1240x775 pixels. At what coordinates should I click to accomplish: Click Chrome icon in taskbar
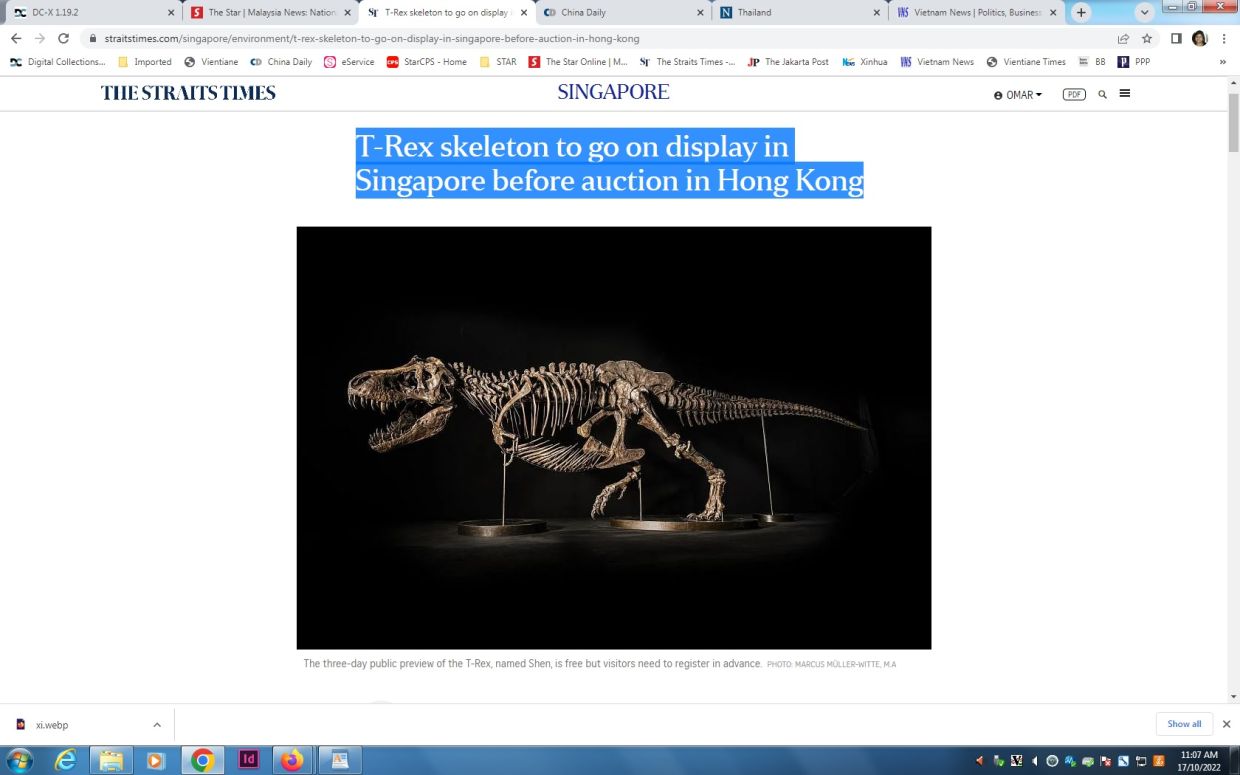click(x=202, y=760)
